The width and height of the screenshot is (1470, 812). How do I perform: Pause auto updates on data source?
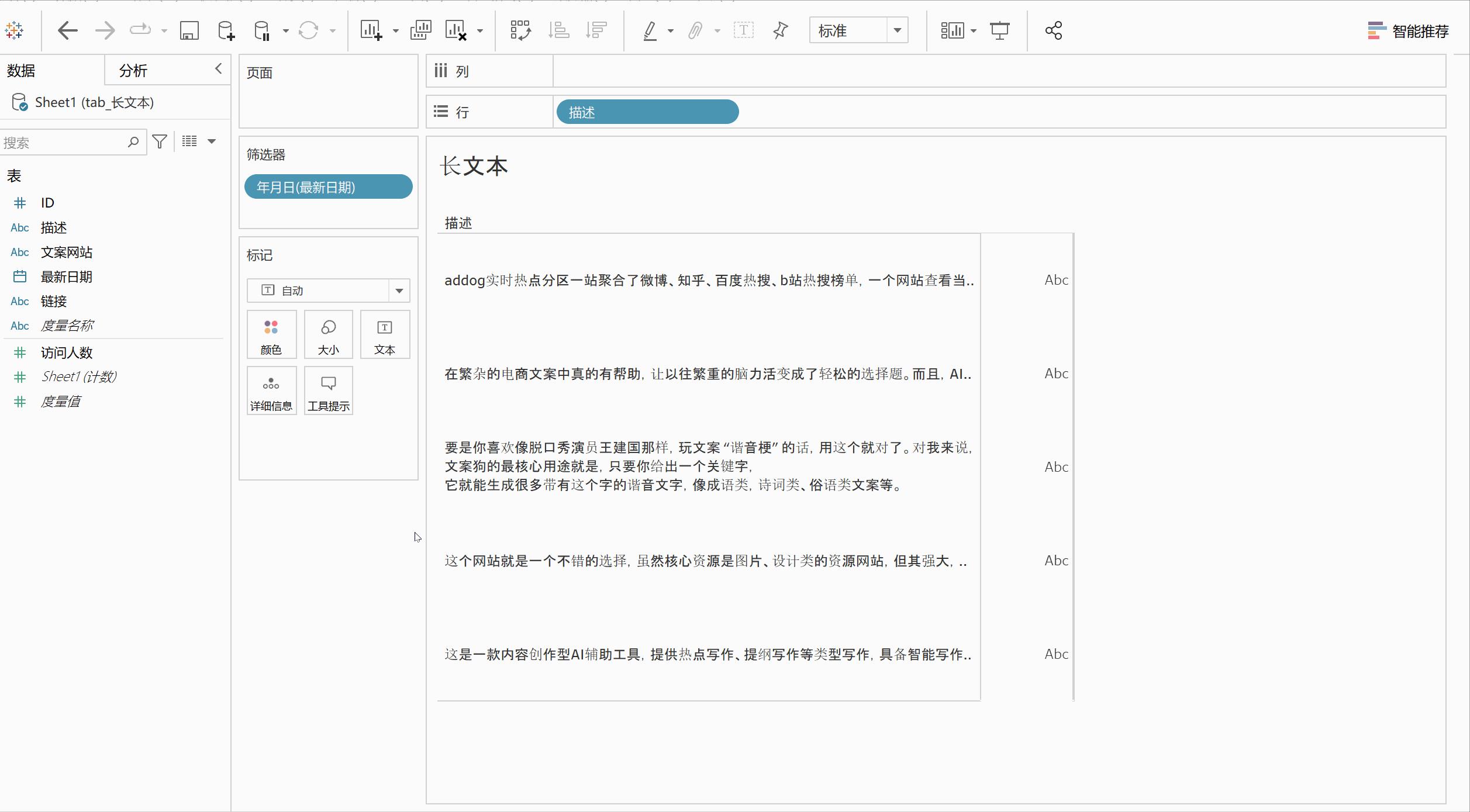263,30
